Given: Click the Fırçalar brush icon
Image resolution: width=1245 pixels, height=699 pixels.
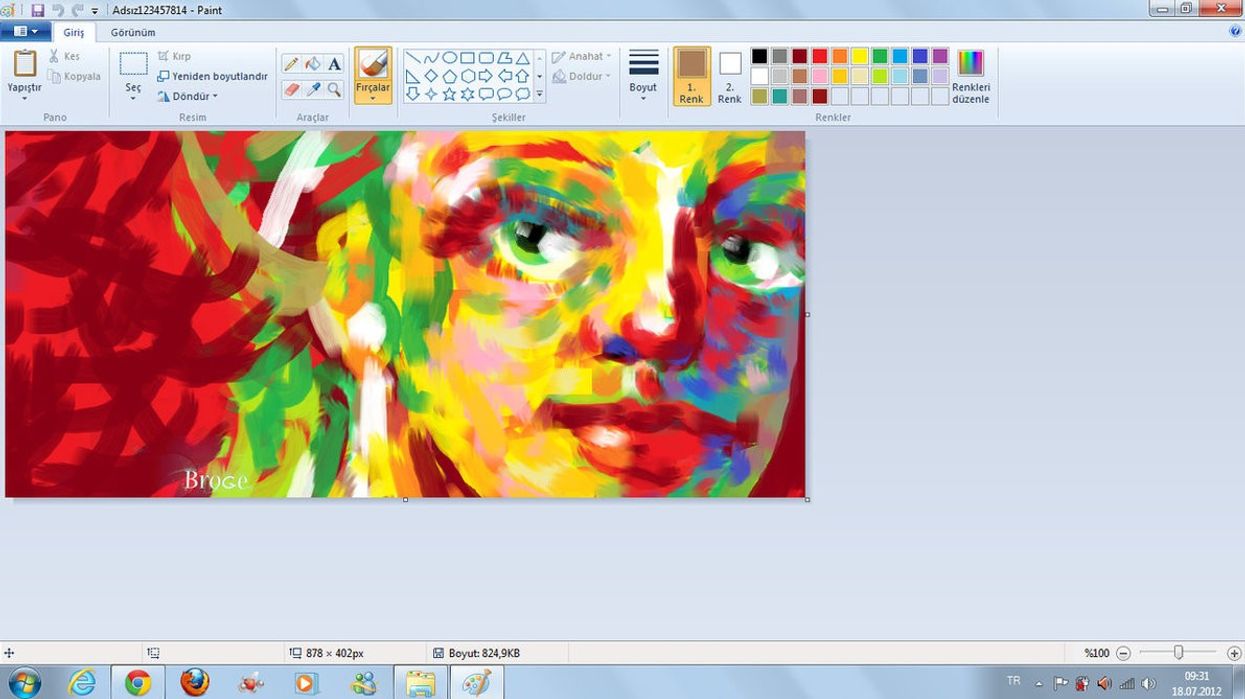Looking at the screenshot, I should [x=372, y=68].
